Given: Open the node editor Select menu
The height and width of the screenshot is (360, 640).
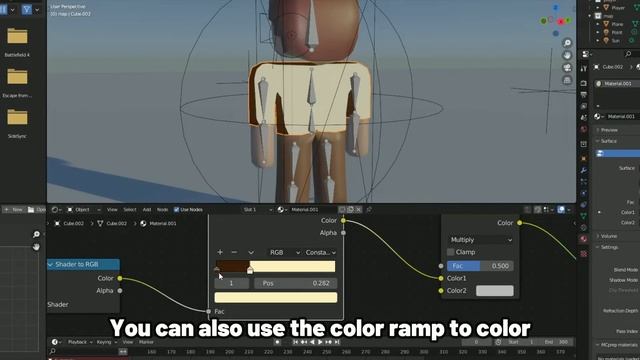Looking at the screenshot, I should click(x=130, y=209).
